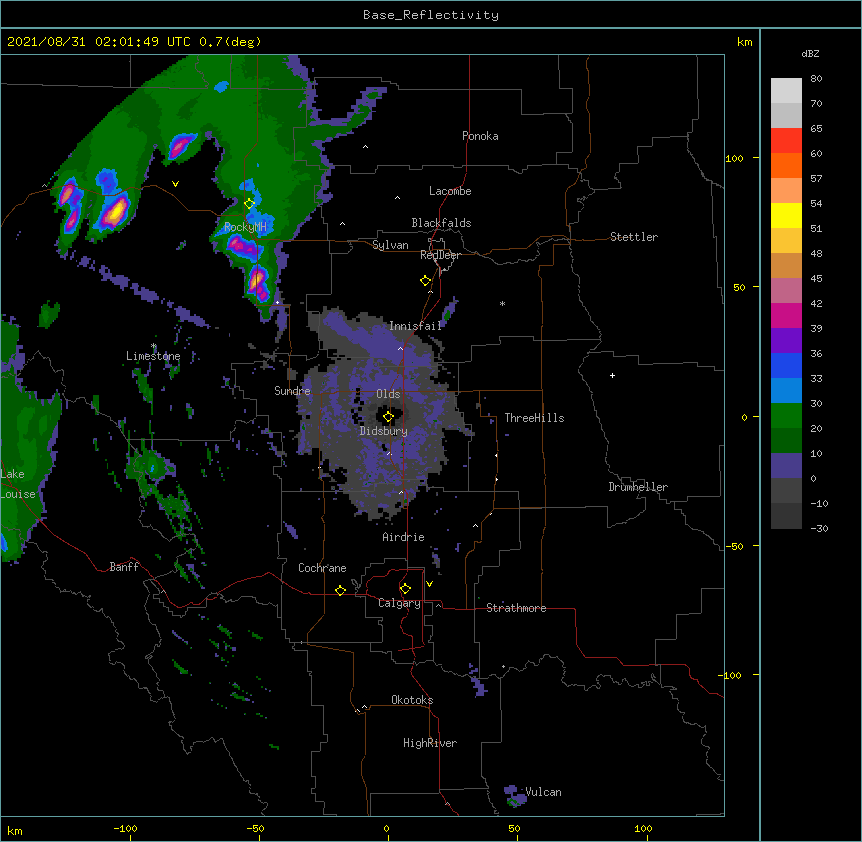Select the bright yellow 54-51 dBZ legend swatch
Screen dimensions: 862x842
click(x=786, y=215)
